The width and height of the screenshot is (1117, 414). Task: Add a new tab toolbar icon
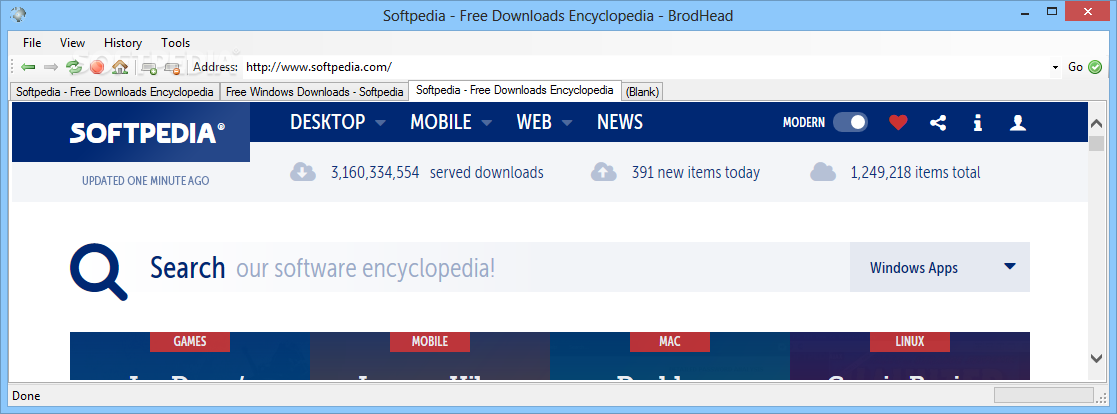tap(150, 68)
